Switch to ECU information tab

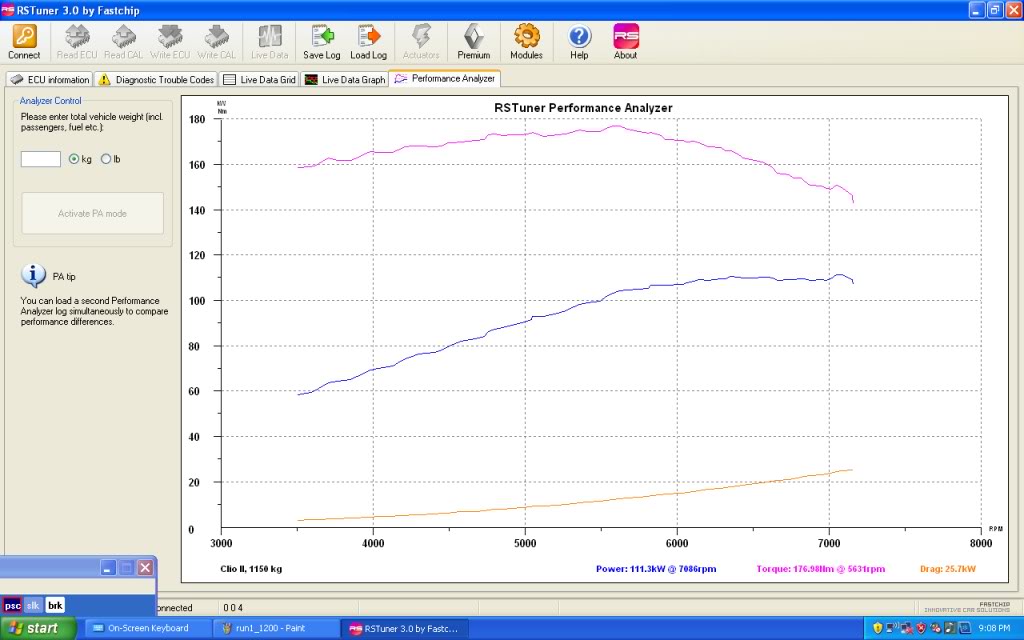point(50,80)
